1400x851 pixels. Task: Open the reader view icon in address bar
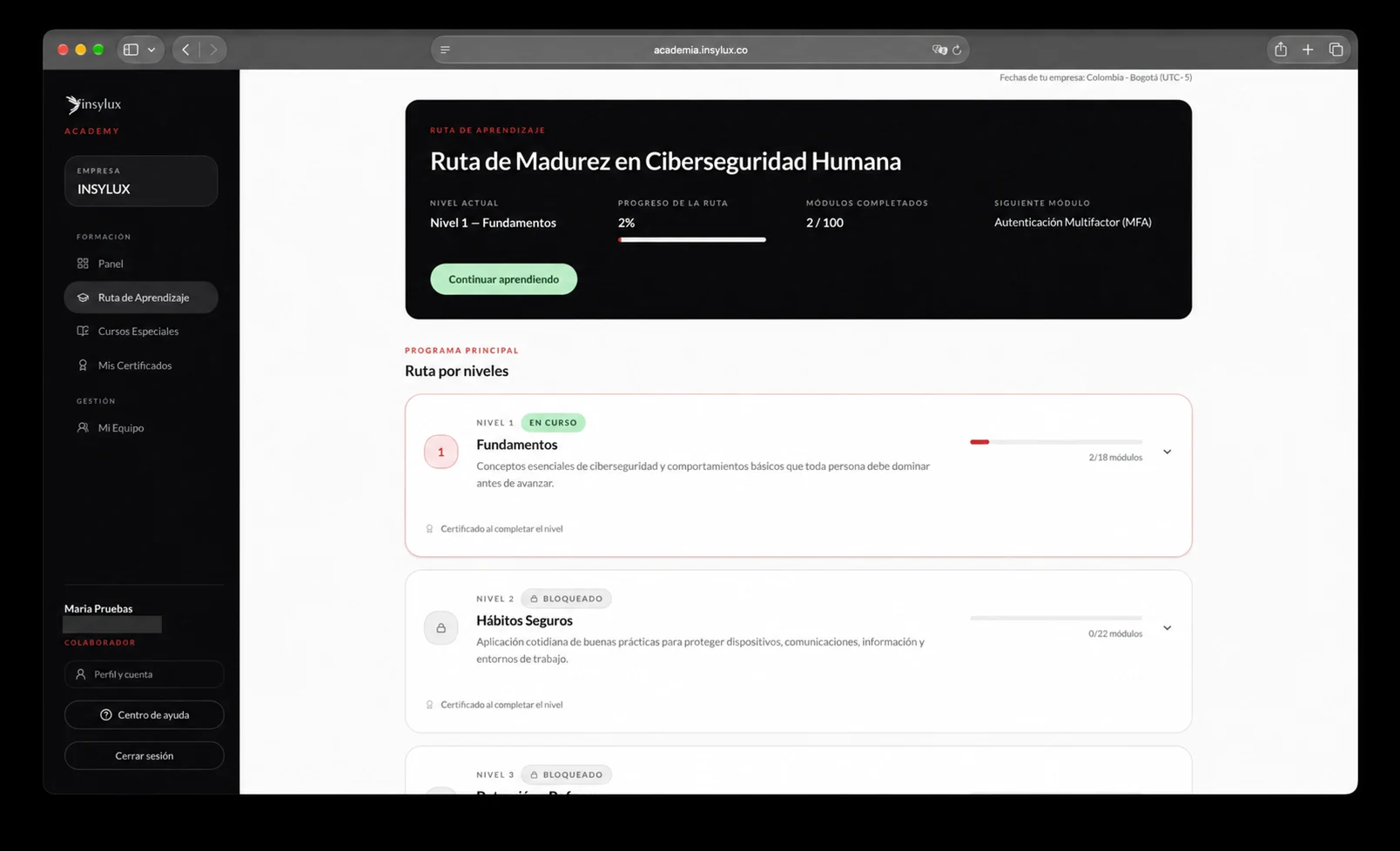pyautogui.click(x=445, y=50)
